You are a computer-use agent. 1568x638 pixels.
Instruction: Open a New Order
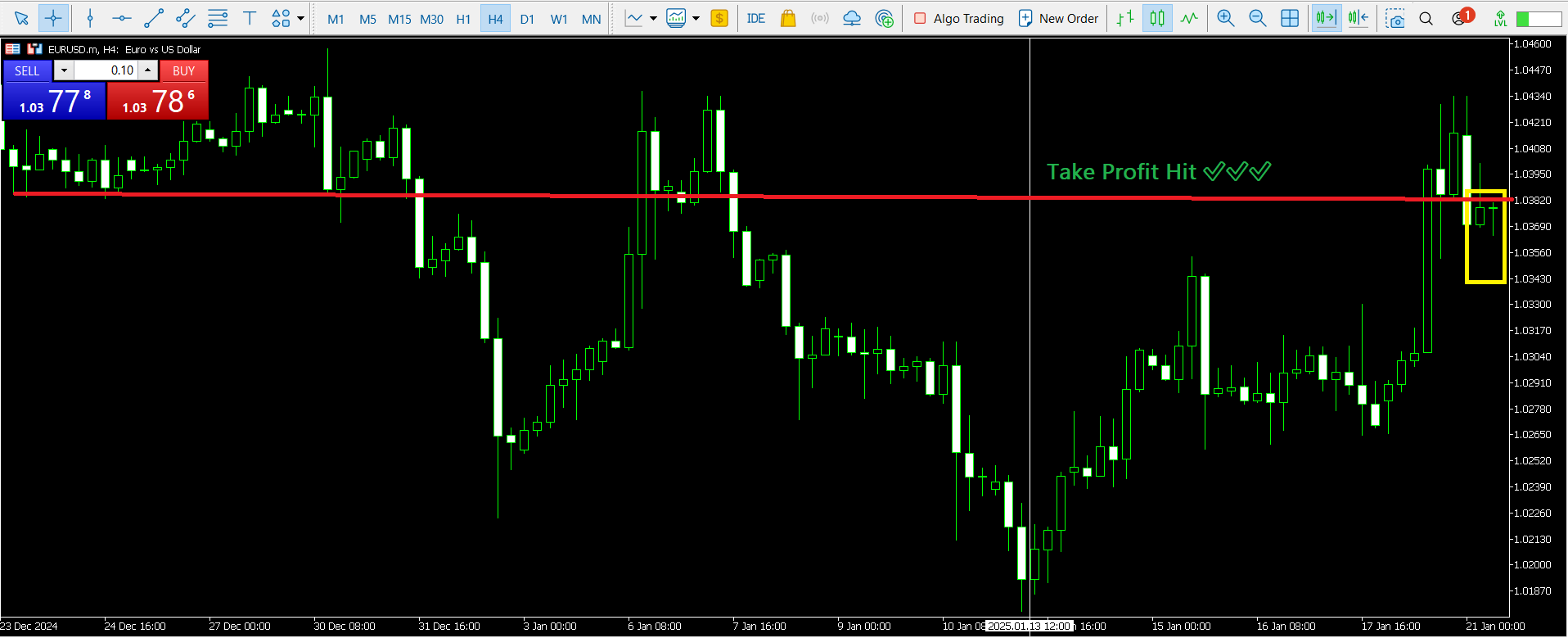(x=1058, y=18)
